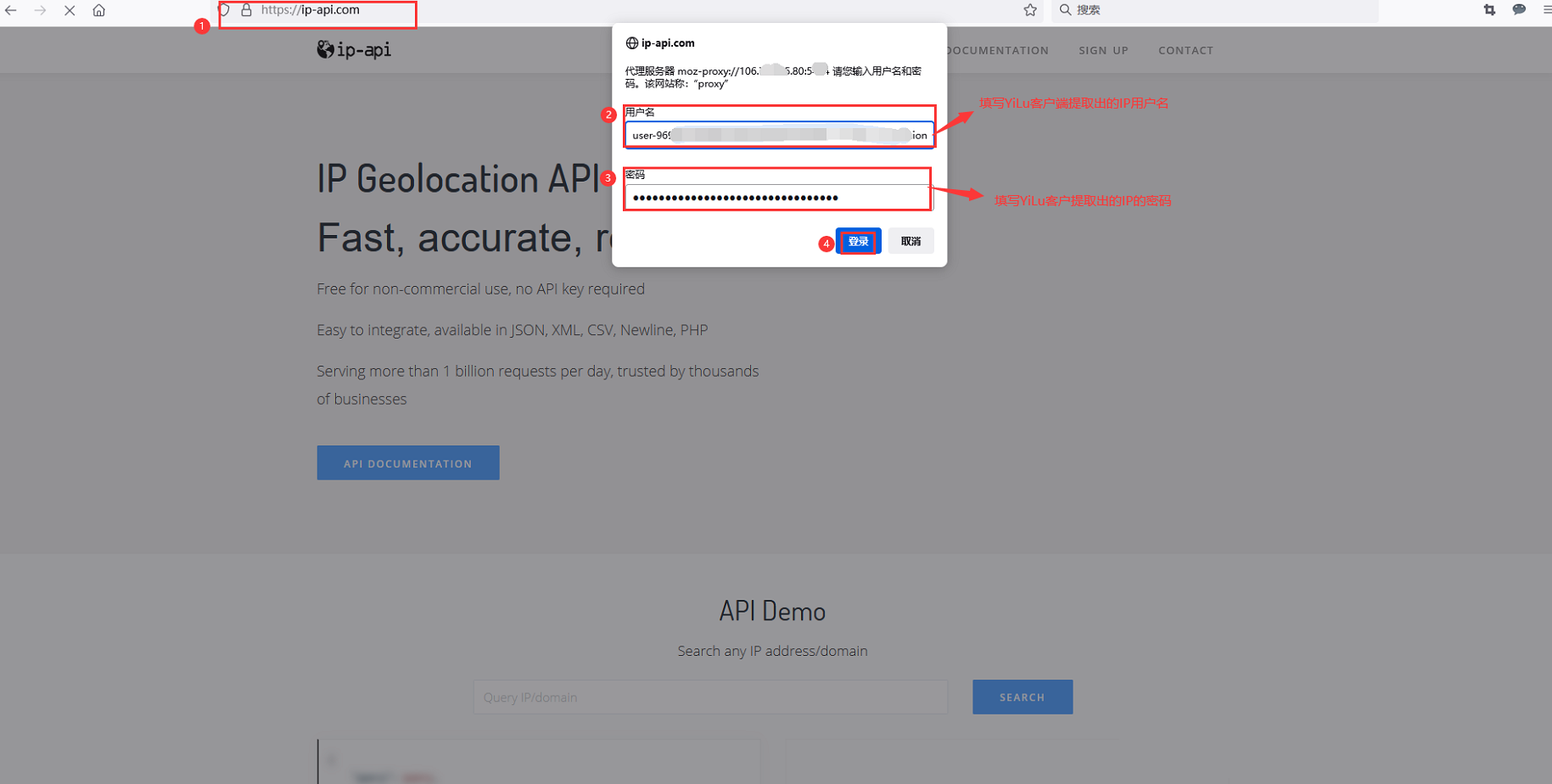The height and width of the screenshot is (784, 1552).
Task: Click the globe icon in auth dialog
Action: pos(631,43)
